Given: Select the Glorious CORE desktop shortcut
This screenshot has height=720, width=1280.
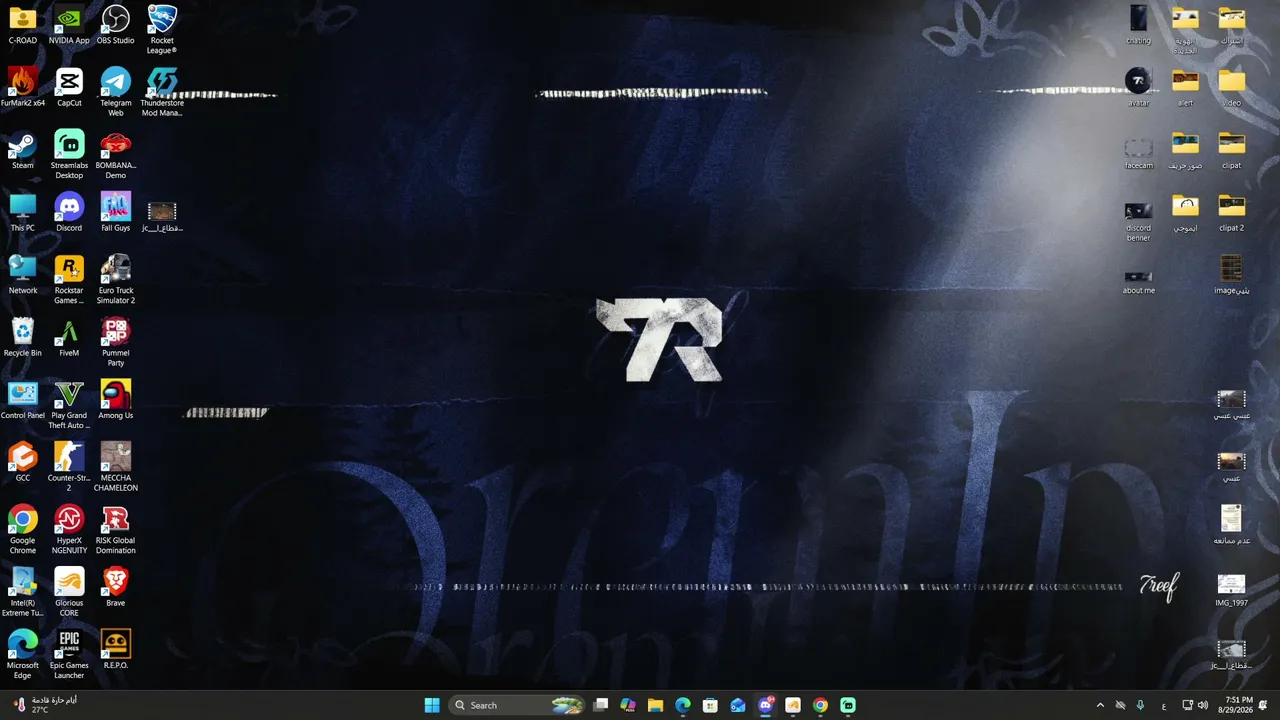Looking at the screenshot, I should tap(69, 592).
